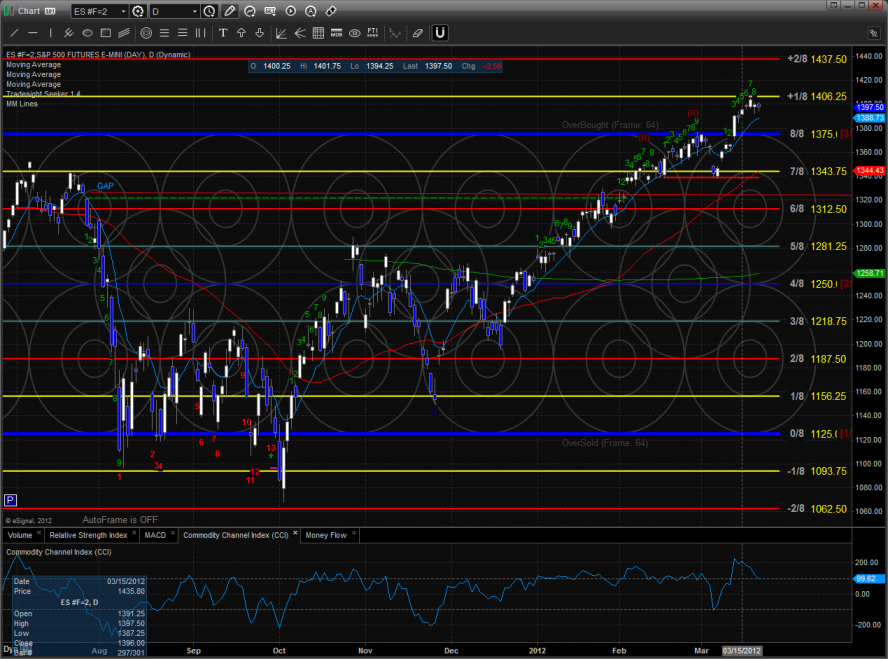
Task: Close the Money Flow tab
Action: 352,535
